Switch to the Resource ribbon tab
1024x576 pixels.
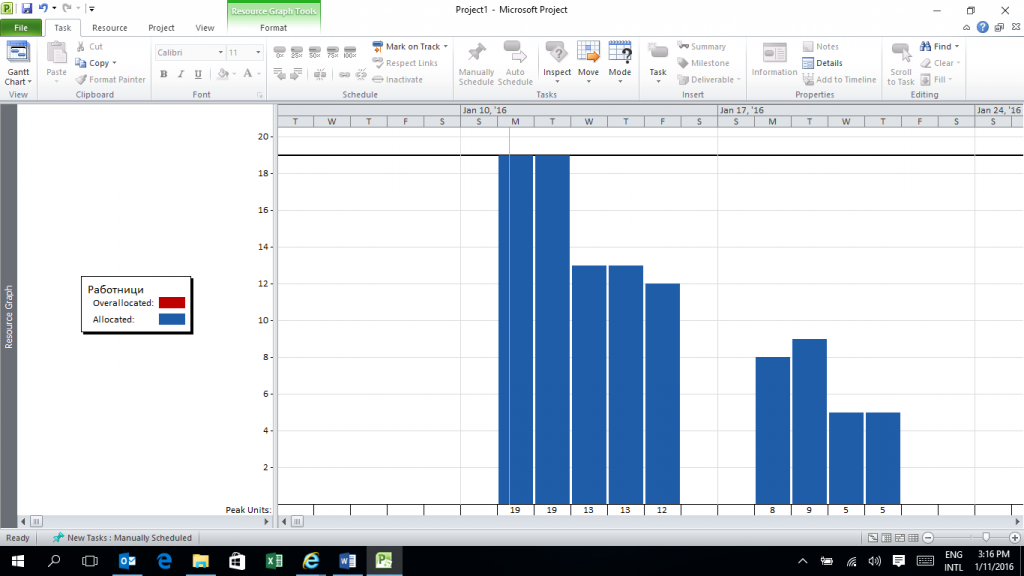(110, 27)
